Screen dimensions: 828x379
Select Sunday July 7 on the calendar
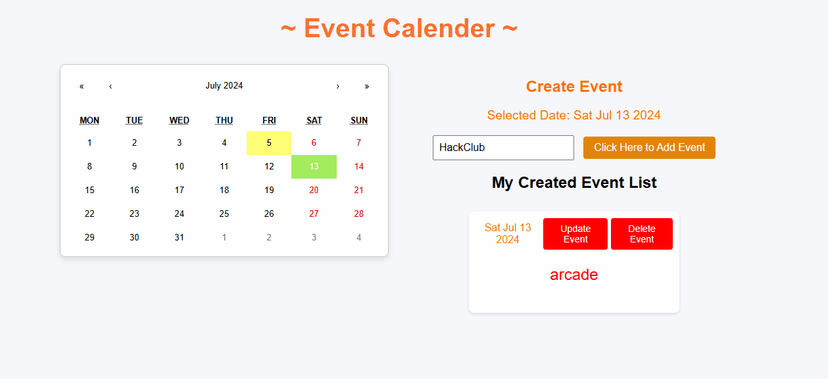359,143
